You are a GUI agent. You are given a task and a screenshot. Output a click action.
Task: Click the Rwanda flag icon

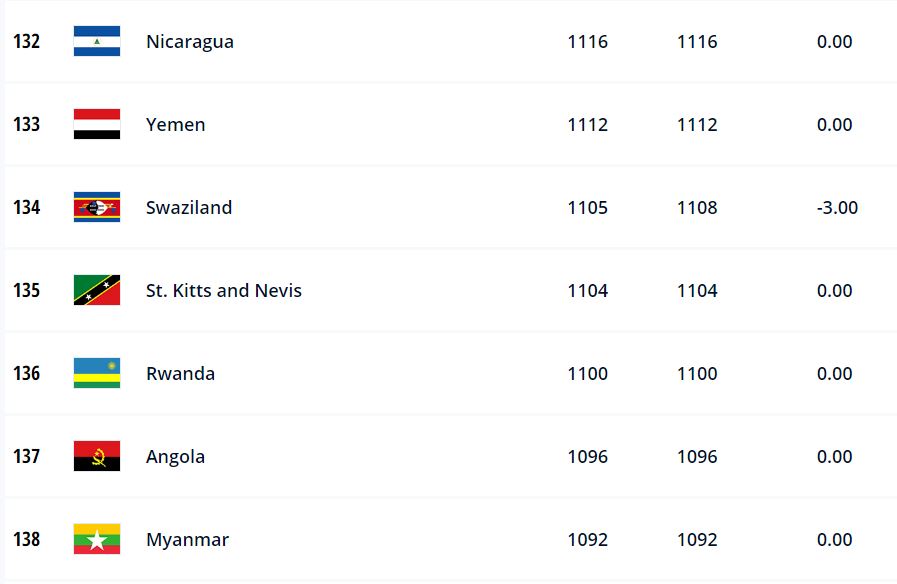click(97, 374)
